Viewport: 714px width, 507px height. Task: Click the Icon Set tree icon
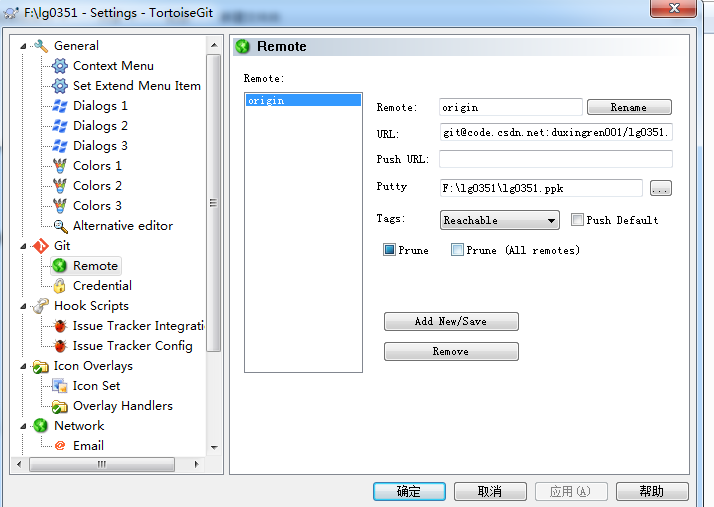coord(60,386)
